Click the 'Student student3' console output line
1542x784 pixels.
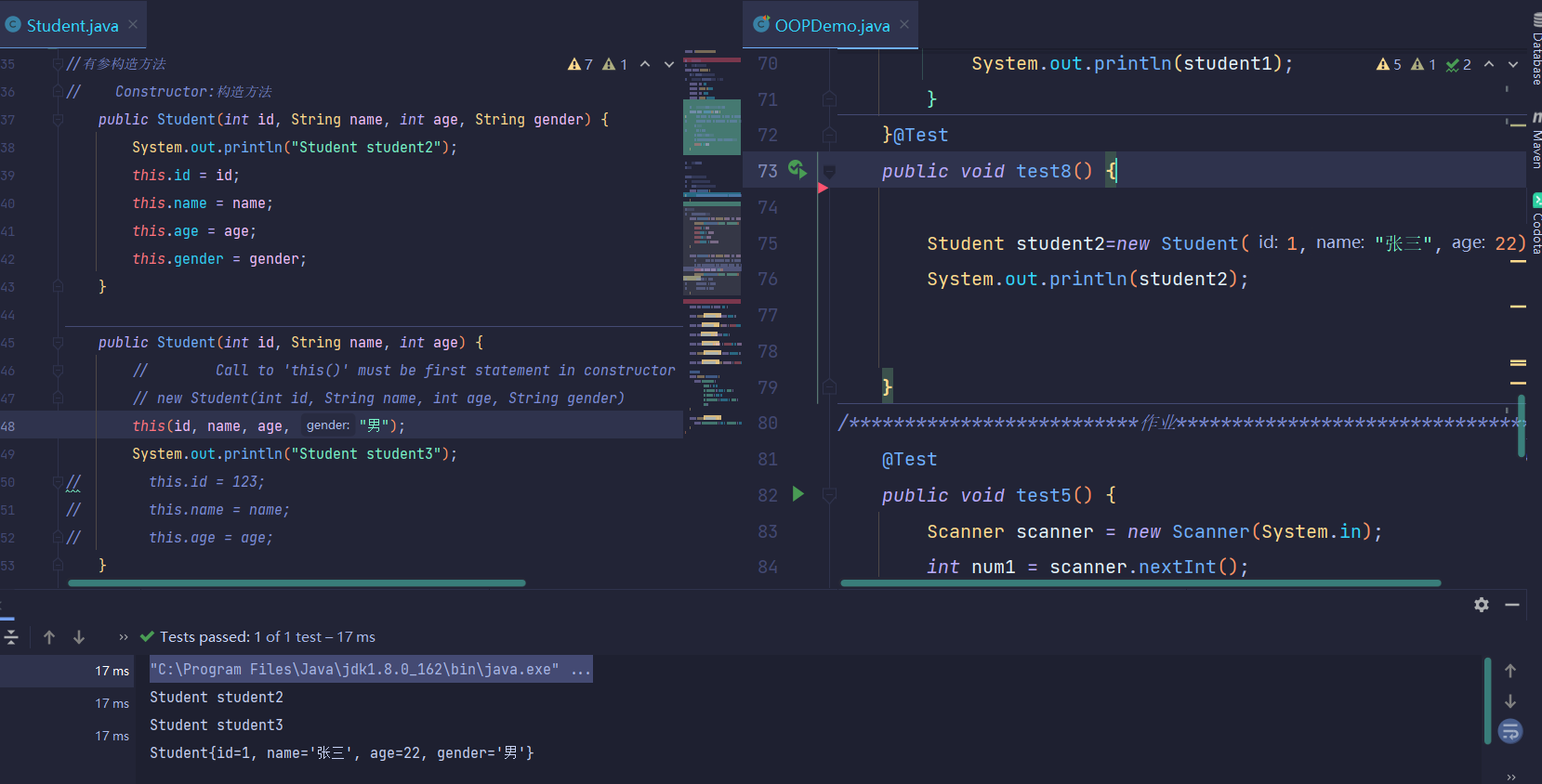[x=217, y=725]
